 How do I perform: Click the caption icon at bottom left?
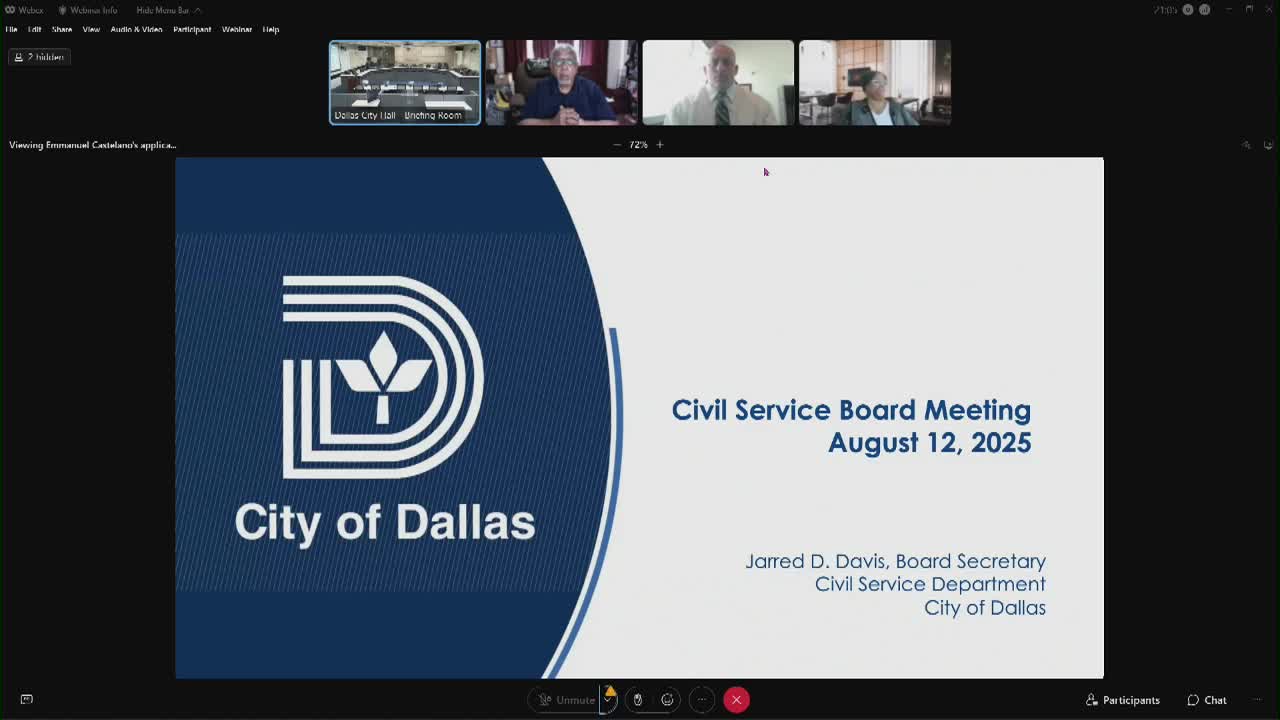(27, 700)
